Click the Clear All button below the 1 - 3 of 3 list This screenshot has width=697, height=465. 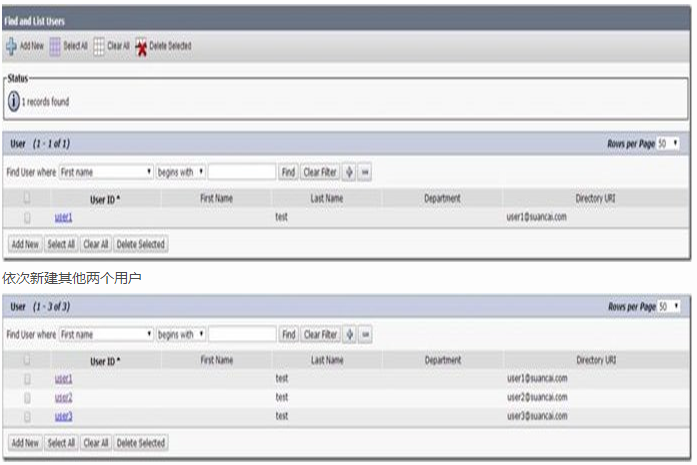click(x=96, y=443)
